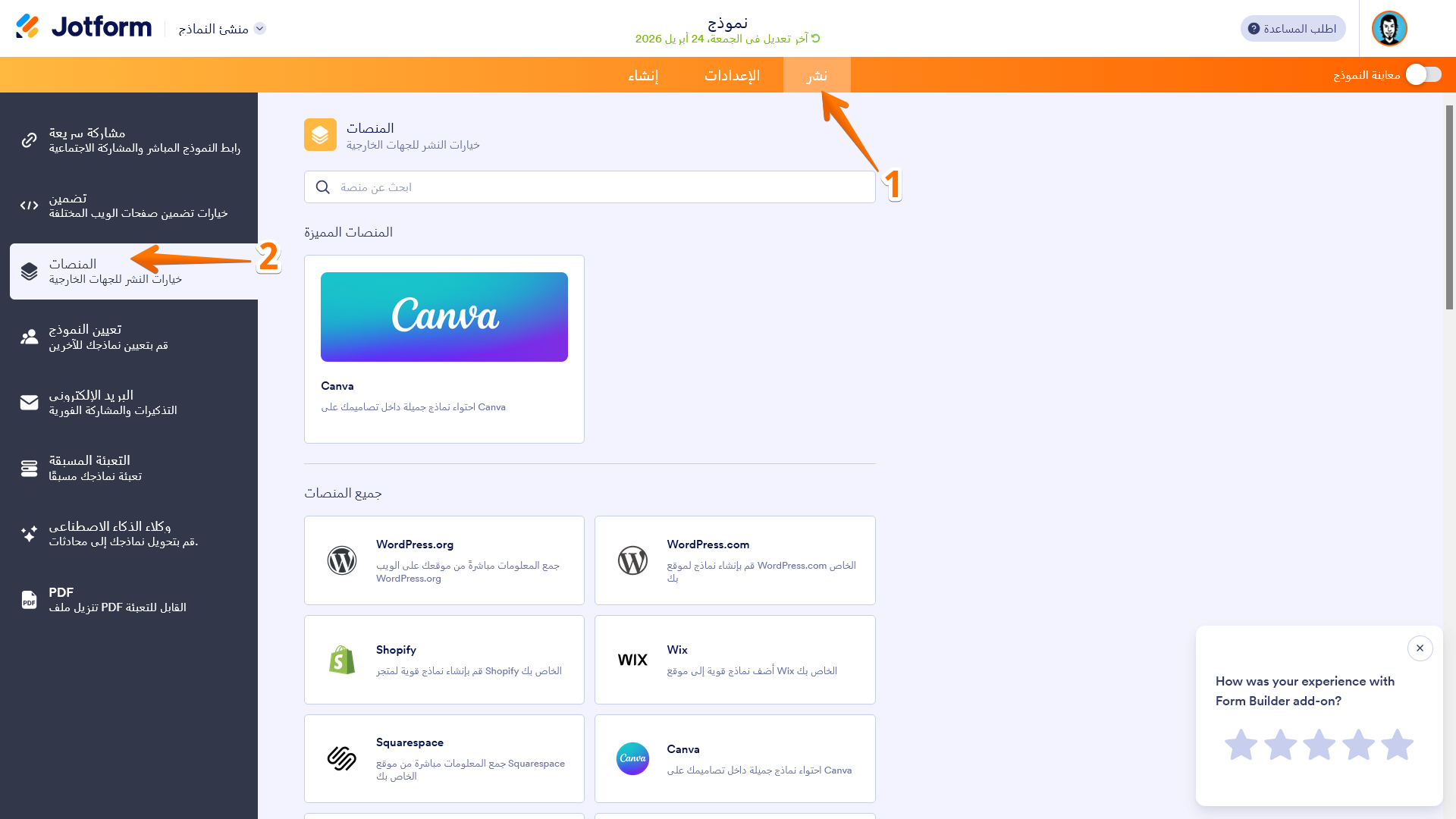Focus the ابحث عن منصة search field
1456x819 pixels.
click(x=590, y=187)
